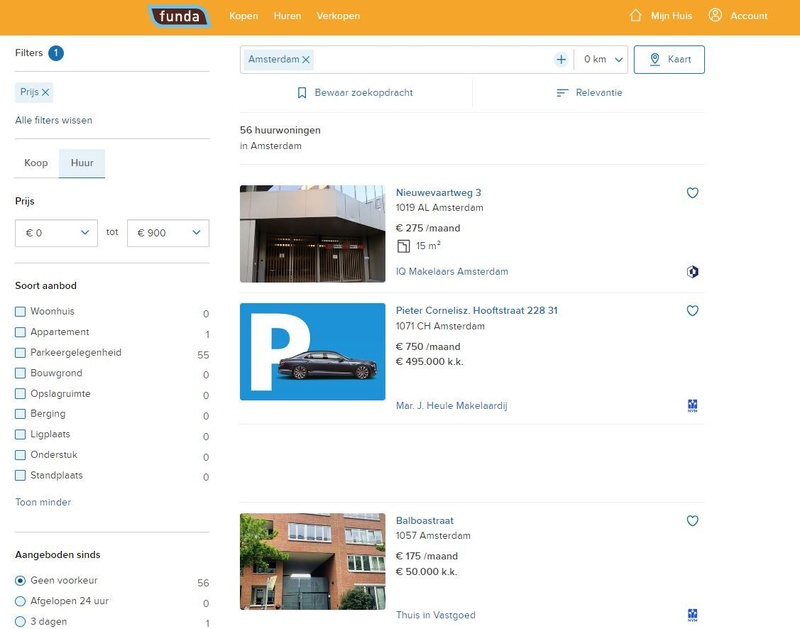Open the Balboastraat brick building thumbnail

[313, 561]
